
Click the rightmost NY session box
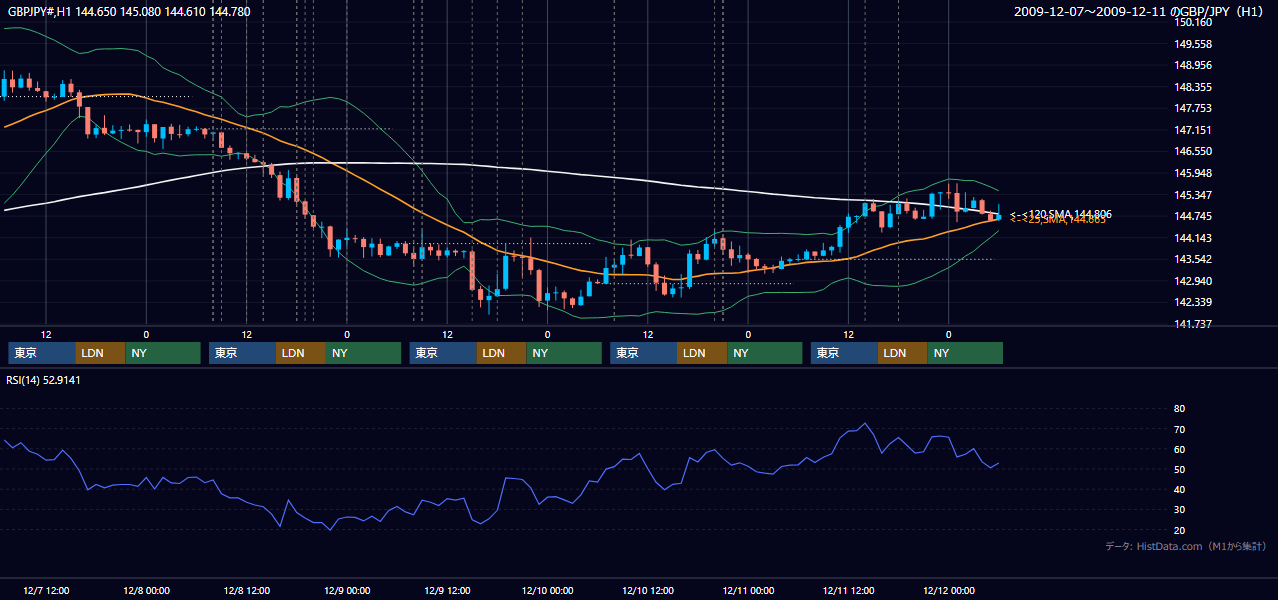click(x=966, y=353)
